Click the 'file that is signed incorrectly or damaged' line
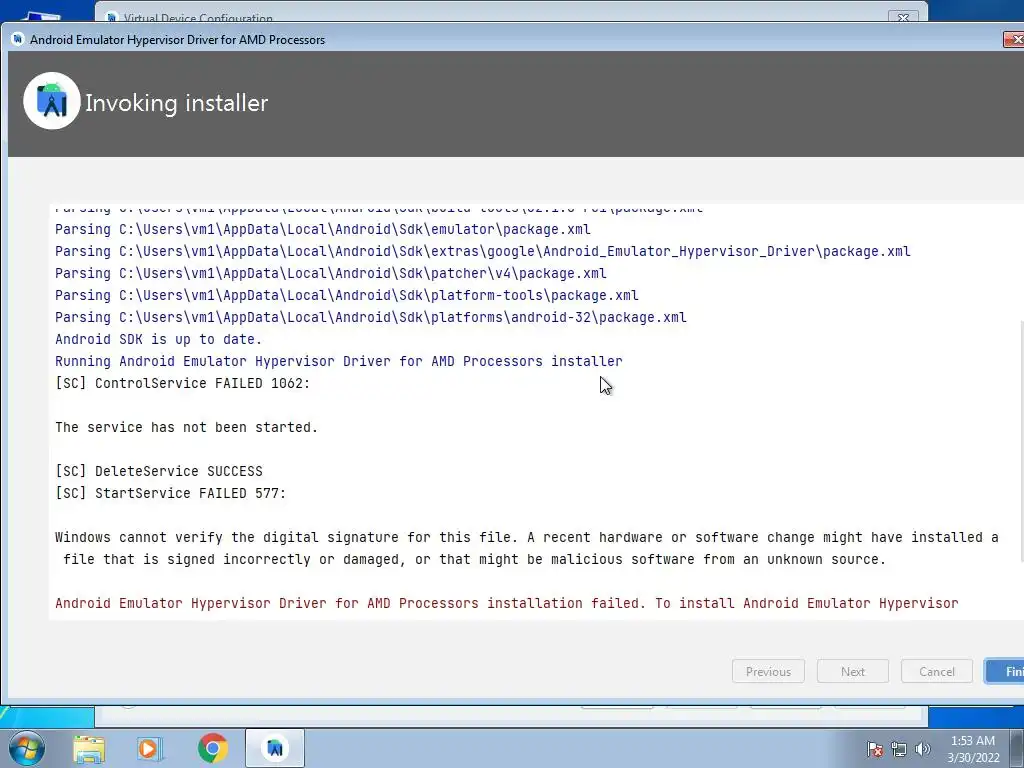Viewport: 1024px width, 768px height. click(x=475, y=560)
